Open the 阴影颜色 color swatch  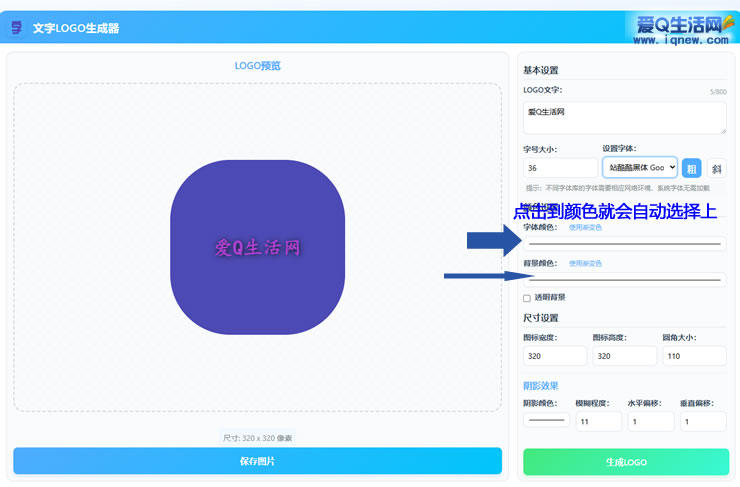point(546,421)
